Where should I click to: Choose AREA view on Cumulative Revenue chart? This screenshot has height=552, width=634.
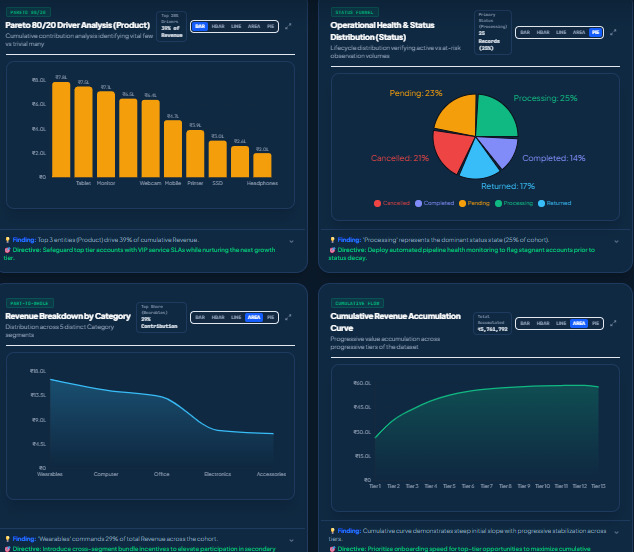(x=579, y=324)
